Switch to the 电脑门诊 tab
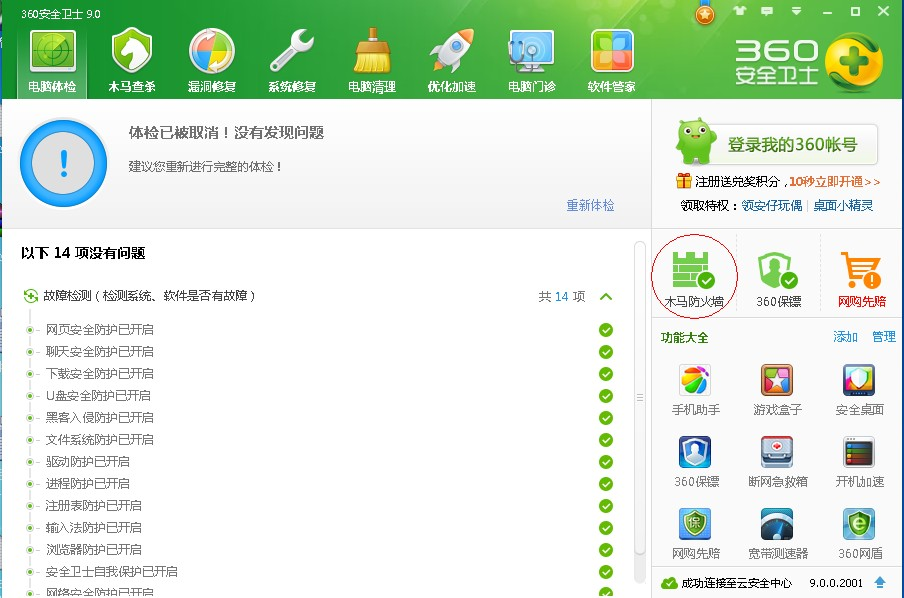904x598 pixels. coord(532,62)
